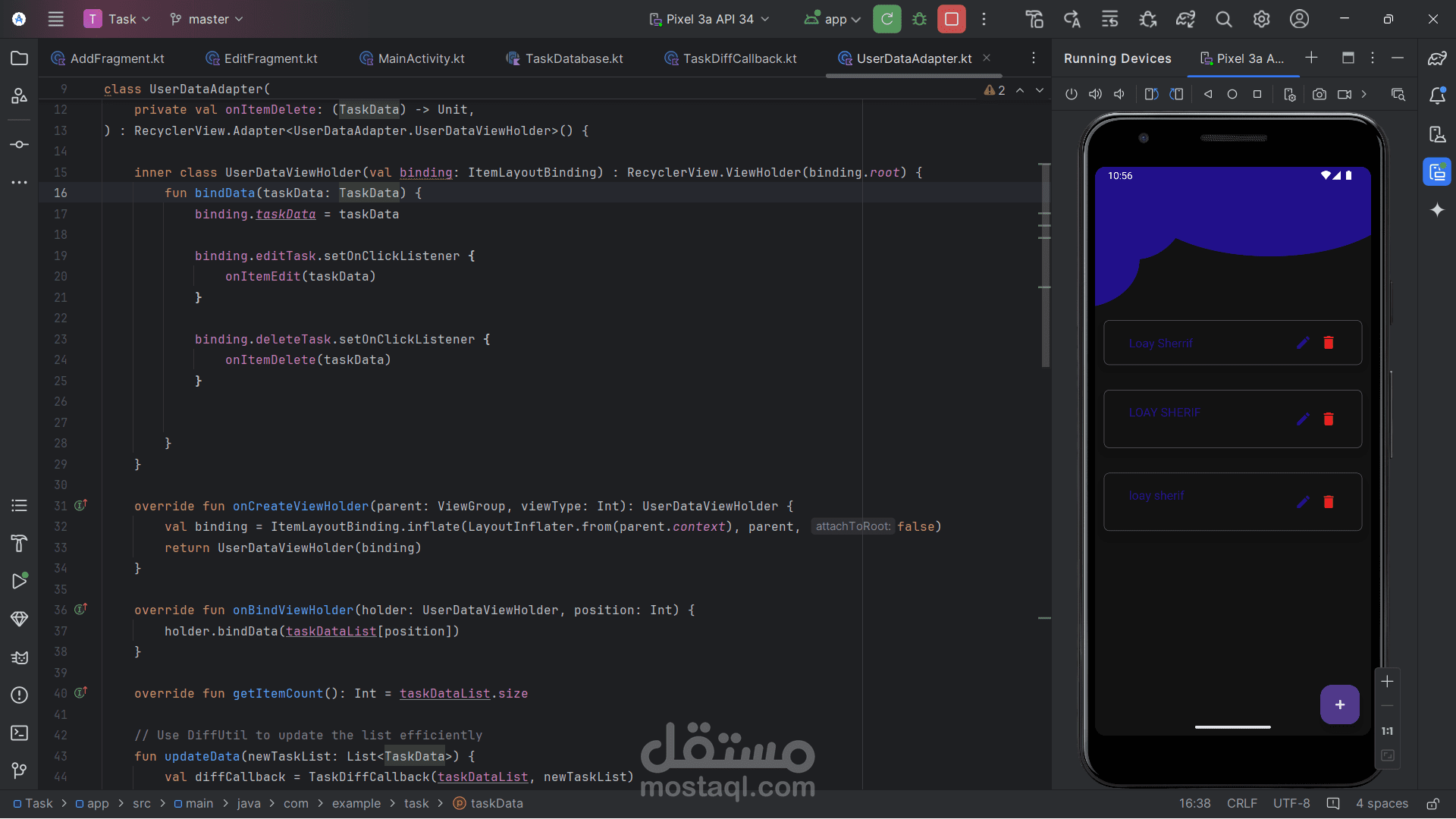Expand the master branch dropdown
The image size is (1456, 819).
pos(206,19)
